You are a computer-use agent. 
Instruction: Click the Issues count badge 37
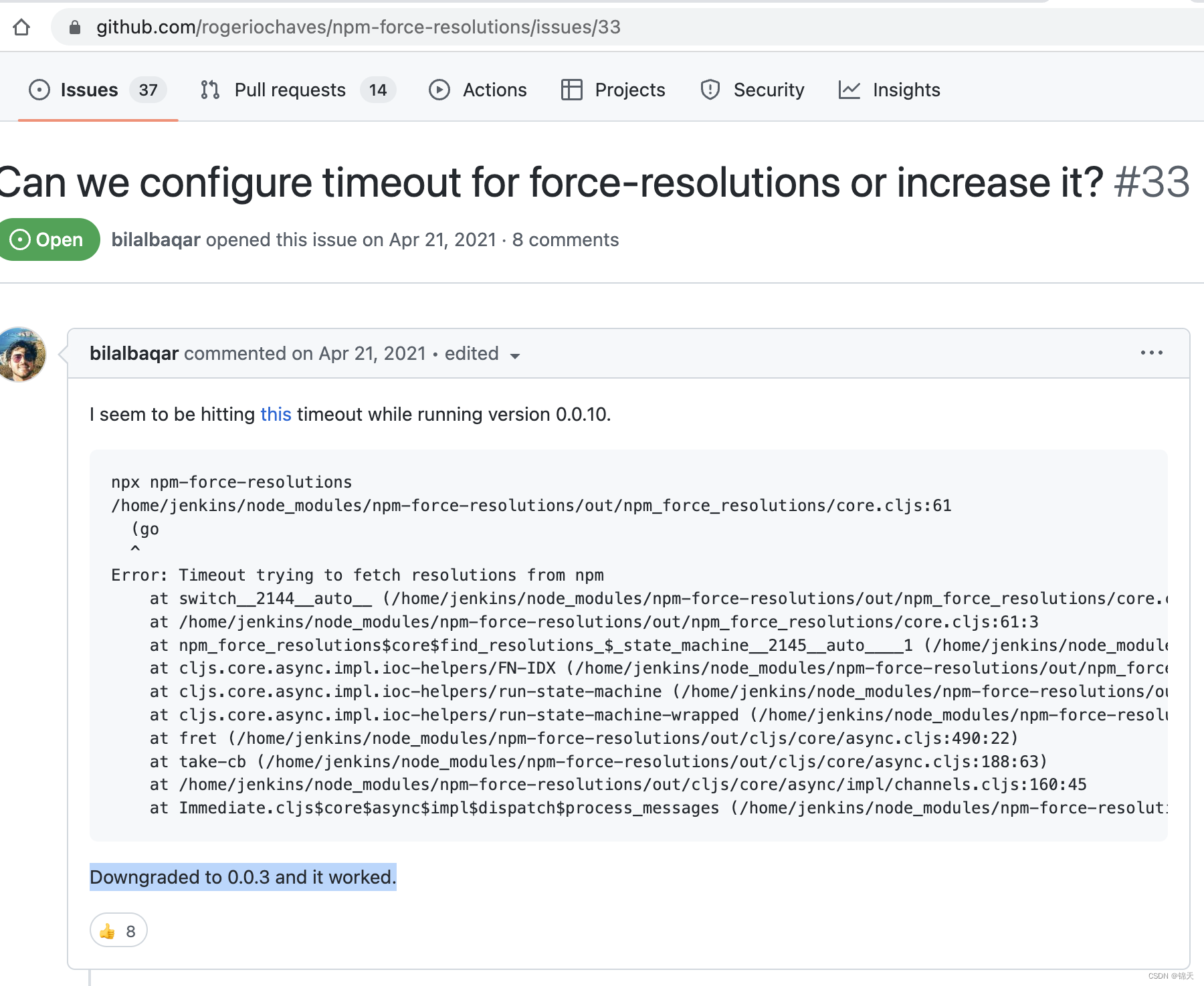148,90
